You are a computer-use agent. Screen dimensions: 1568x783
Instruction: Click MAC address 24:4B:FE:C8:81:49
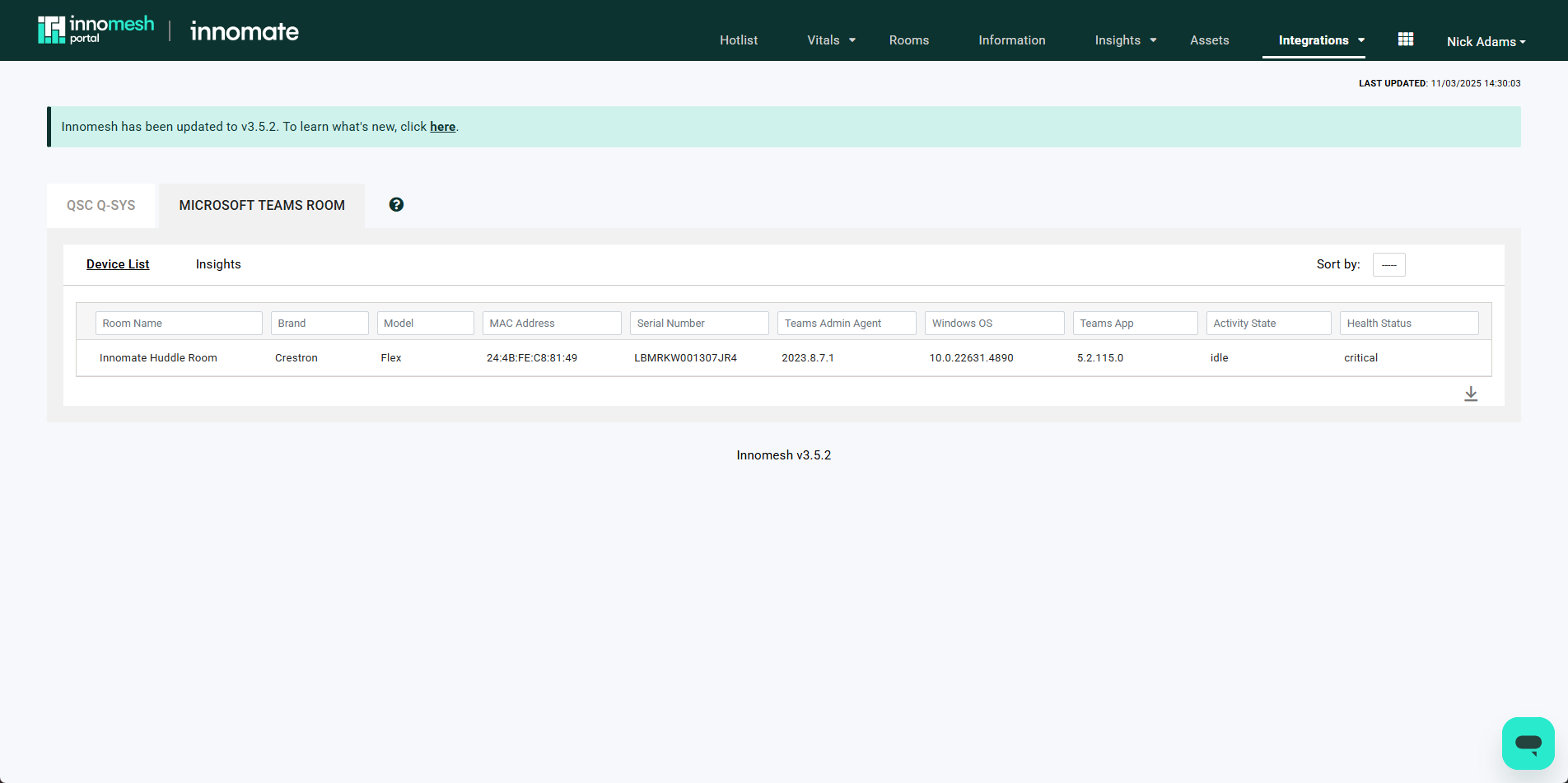532,358
